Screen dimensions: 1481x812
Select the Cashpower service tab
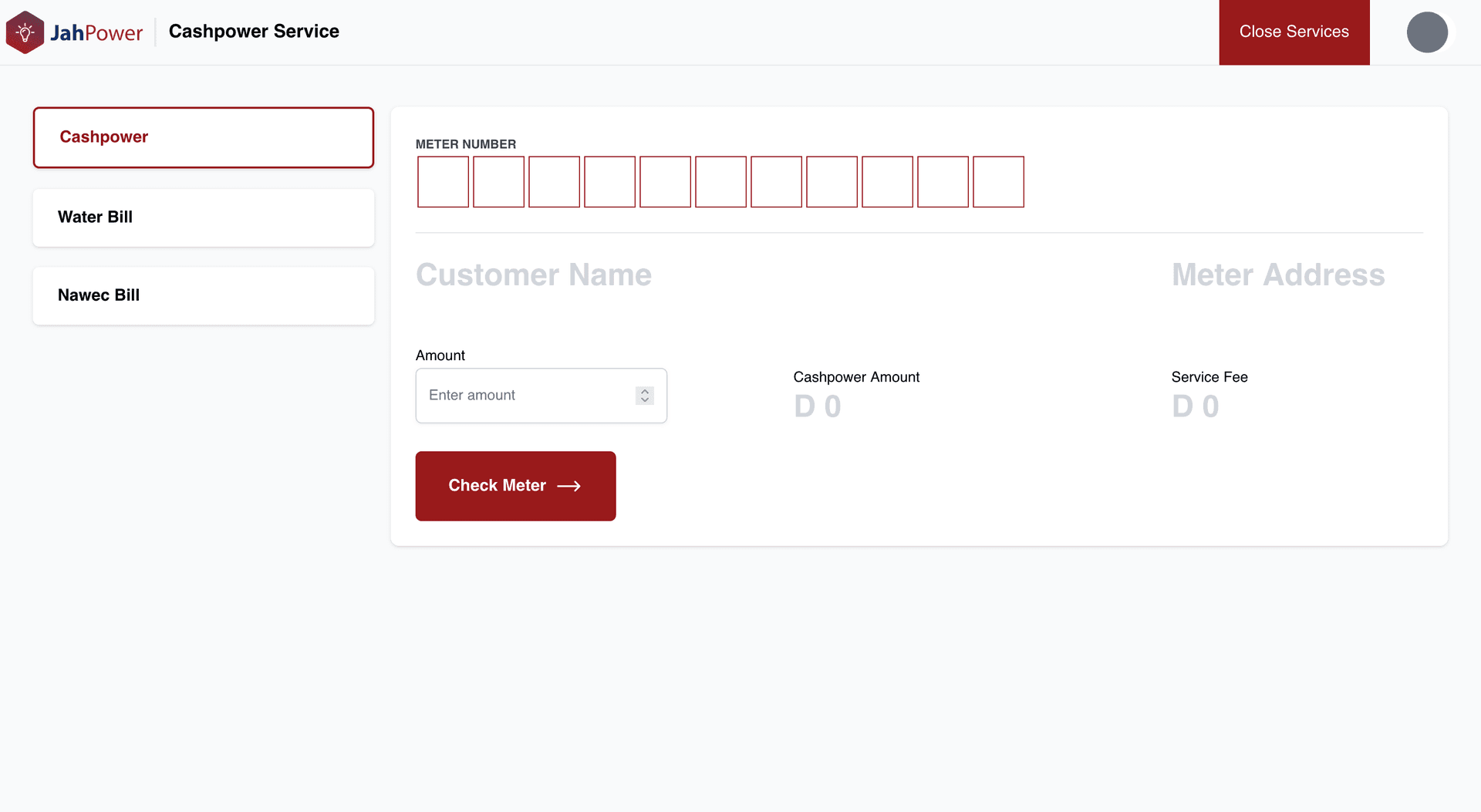(204, 137)
